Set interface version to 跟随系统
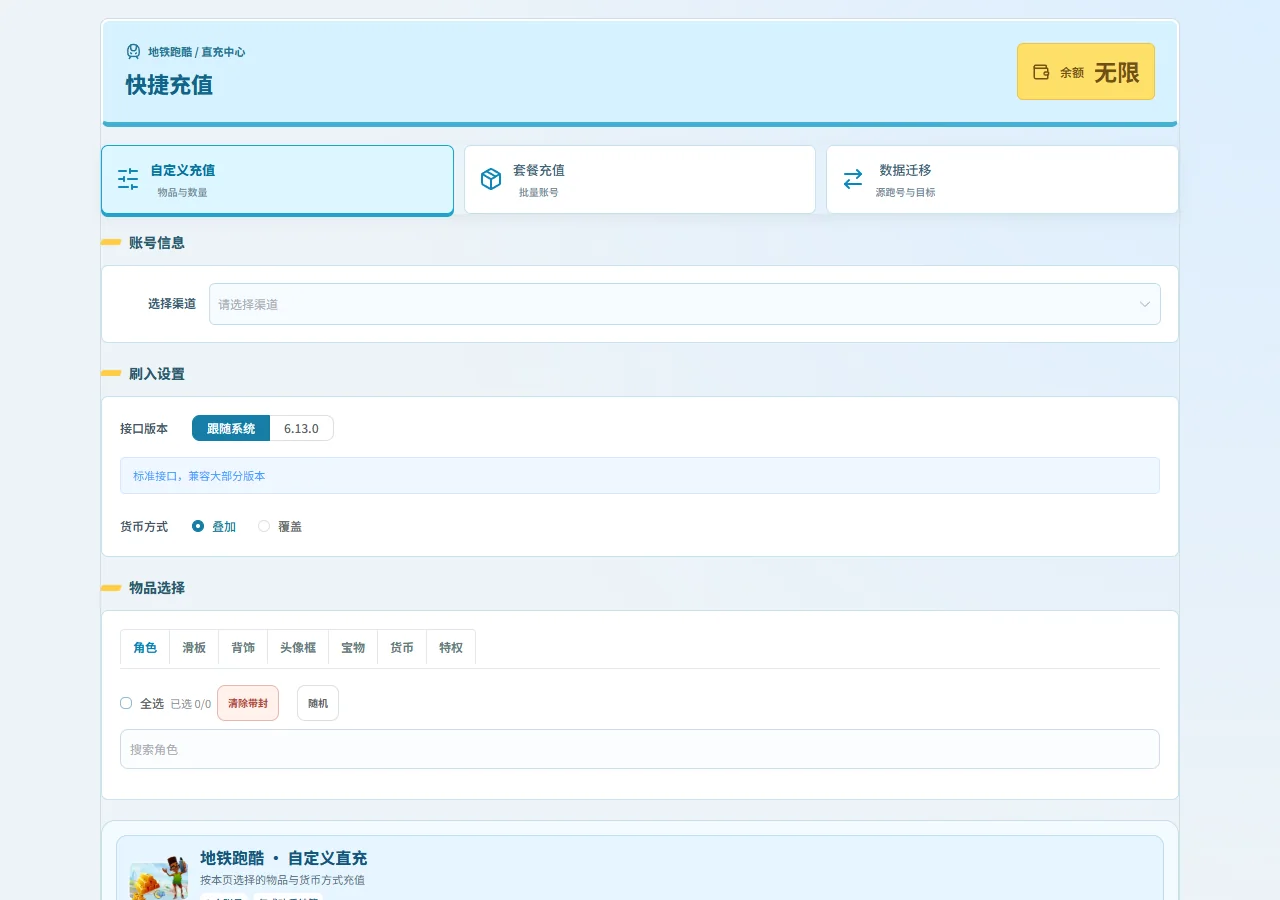The image size is (1280, 900). click(x=231, y=428)
